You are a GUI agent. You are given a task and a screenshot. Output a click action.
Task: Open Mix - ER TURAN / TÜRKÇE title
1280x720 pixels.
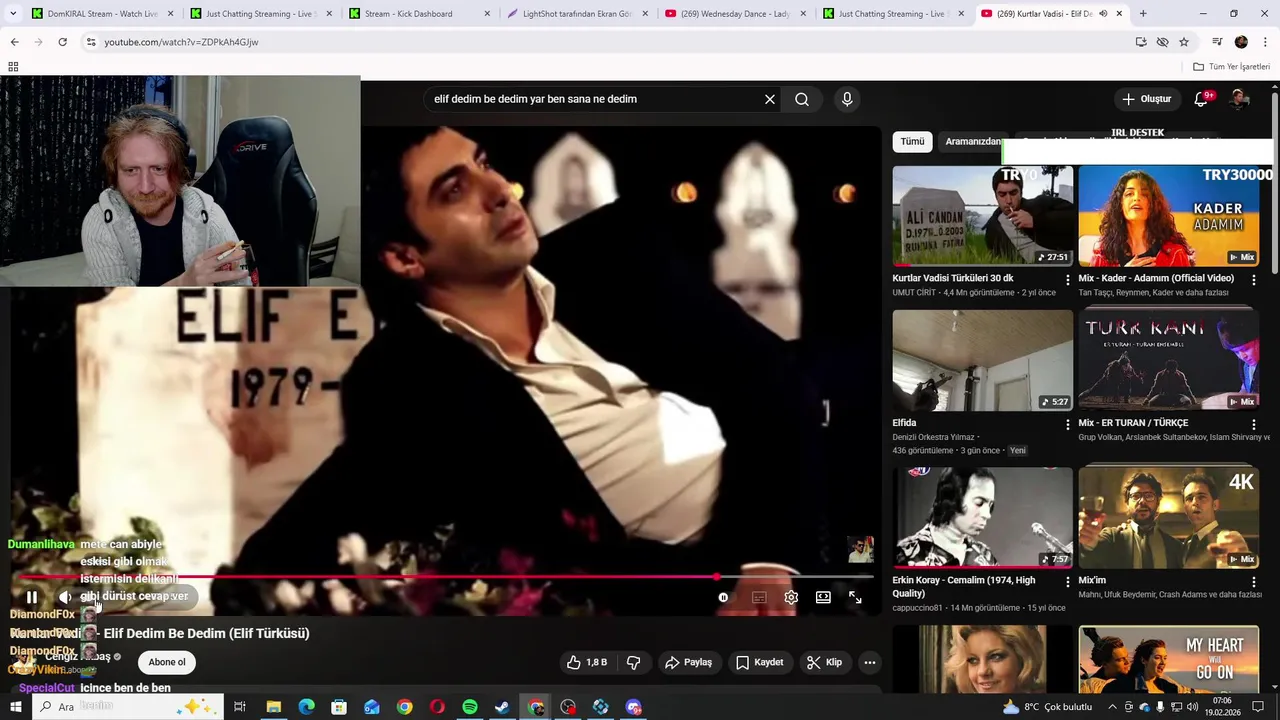click(1133, 423)
